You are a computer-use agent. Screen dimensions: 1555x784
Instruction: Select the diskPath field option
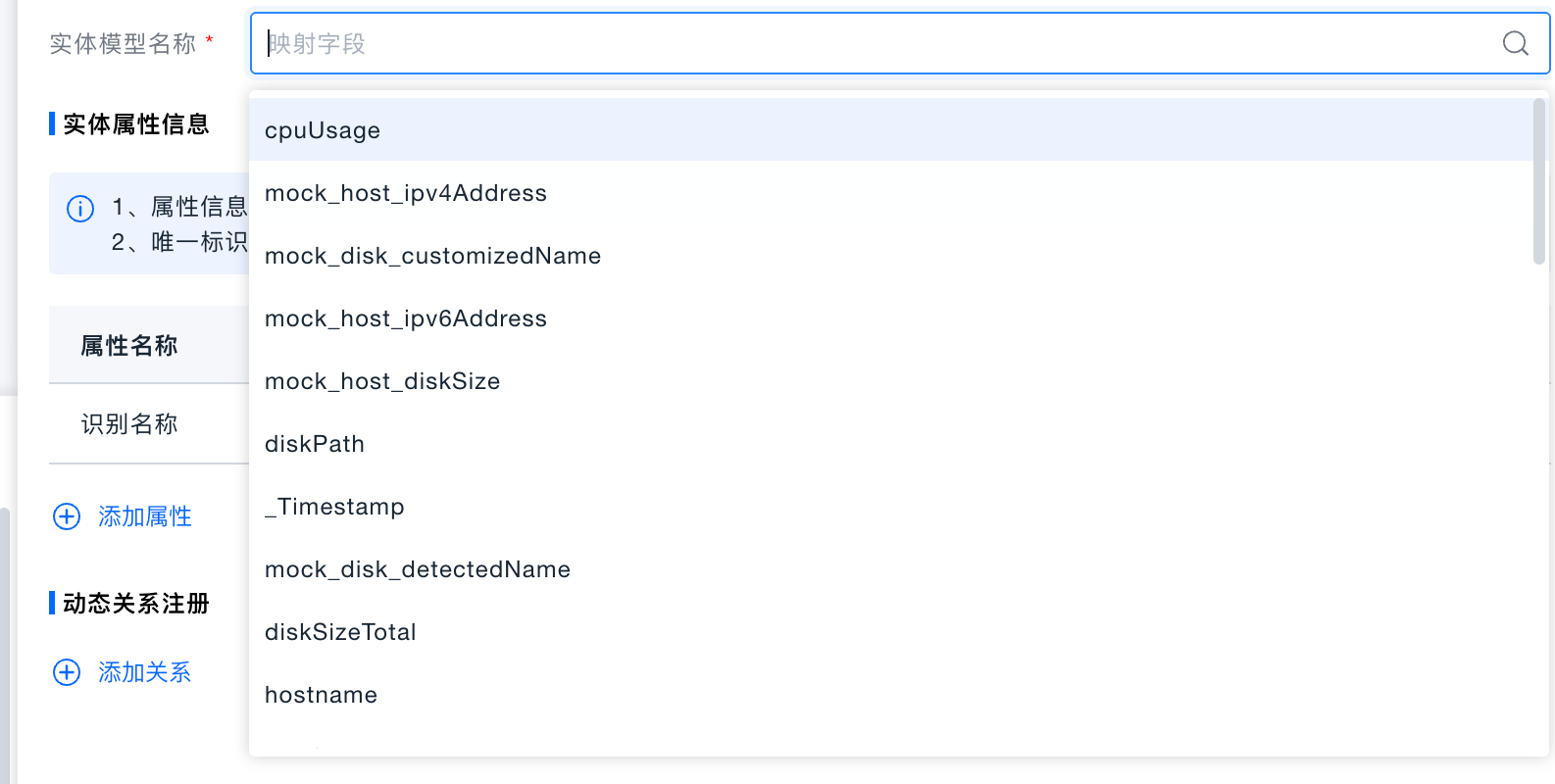tap(315, 444)
